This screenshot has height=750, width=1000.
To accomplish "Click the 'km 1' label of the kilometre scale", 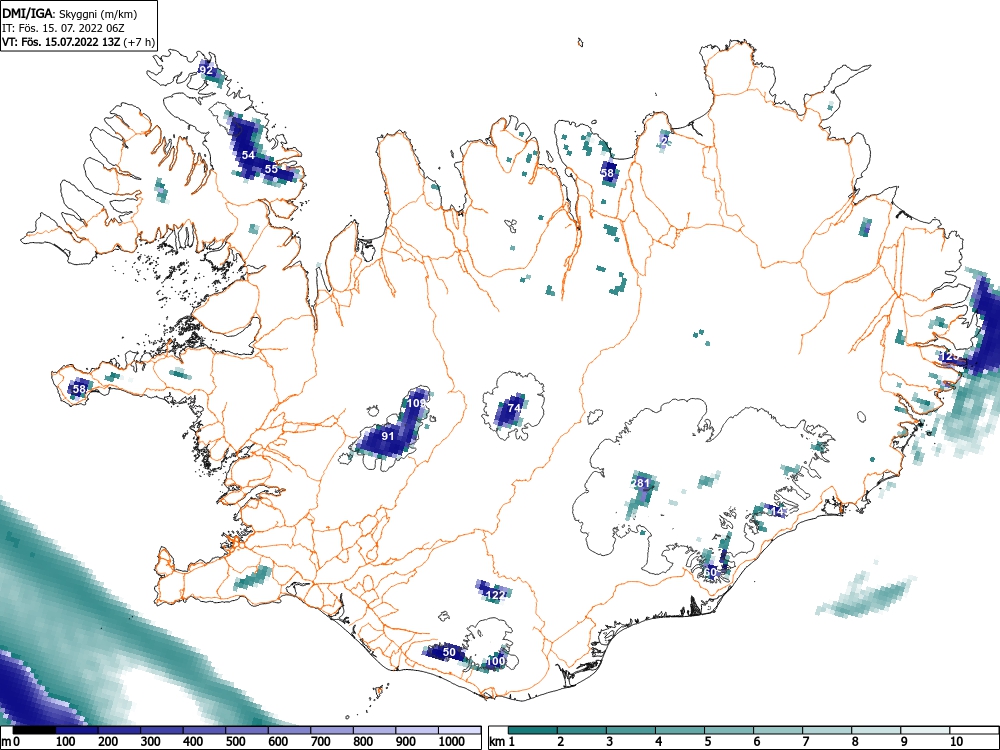I will coord(503,742).
